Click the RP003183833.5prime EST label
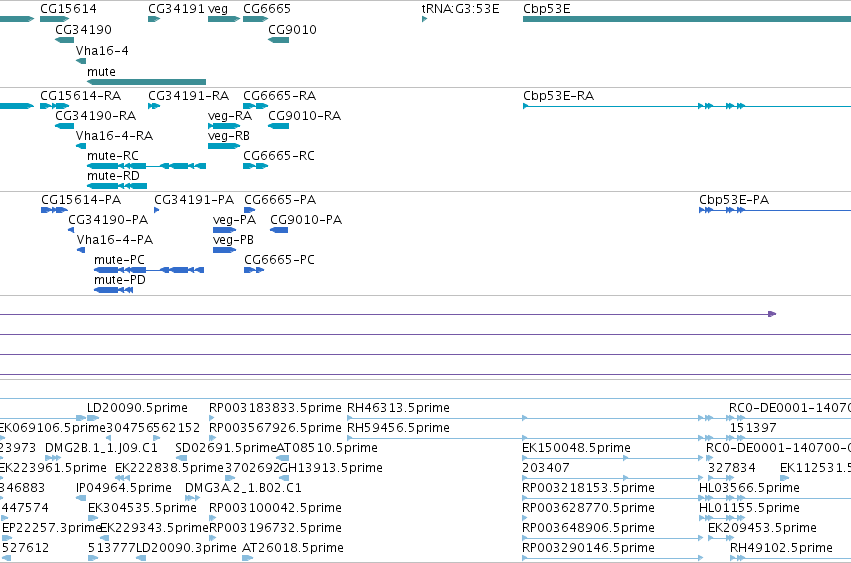The image size is (851, 563). click(x=275, y=408)
